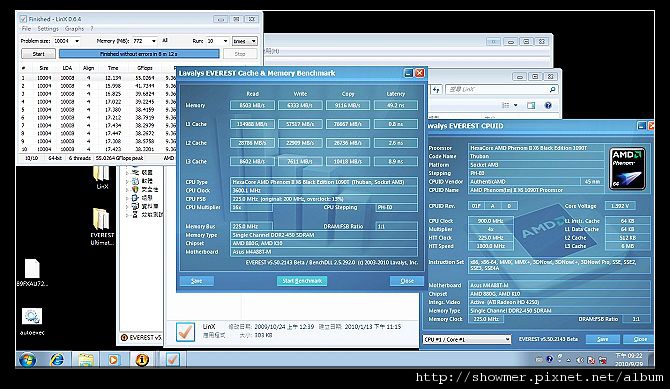Click the GFlops column header in LinX
This screenshot has height=389, width=670.
tap(145, 68)
